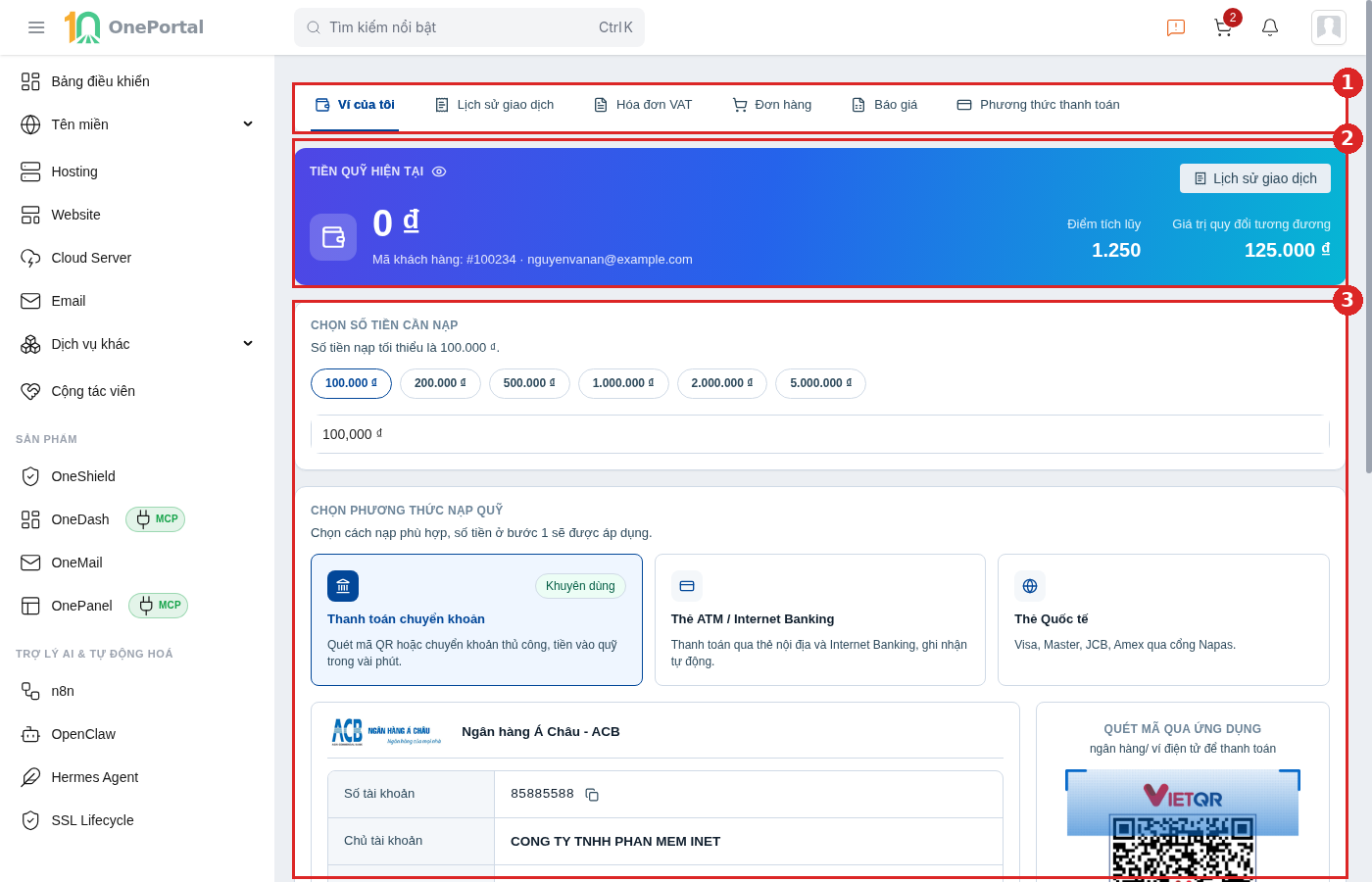Click the Tìm kiếm nổi bật search field

coord(469,27)
